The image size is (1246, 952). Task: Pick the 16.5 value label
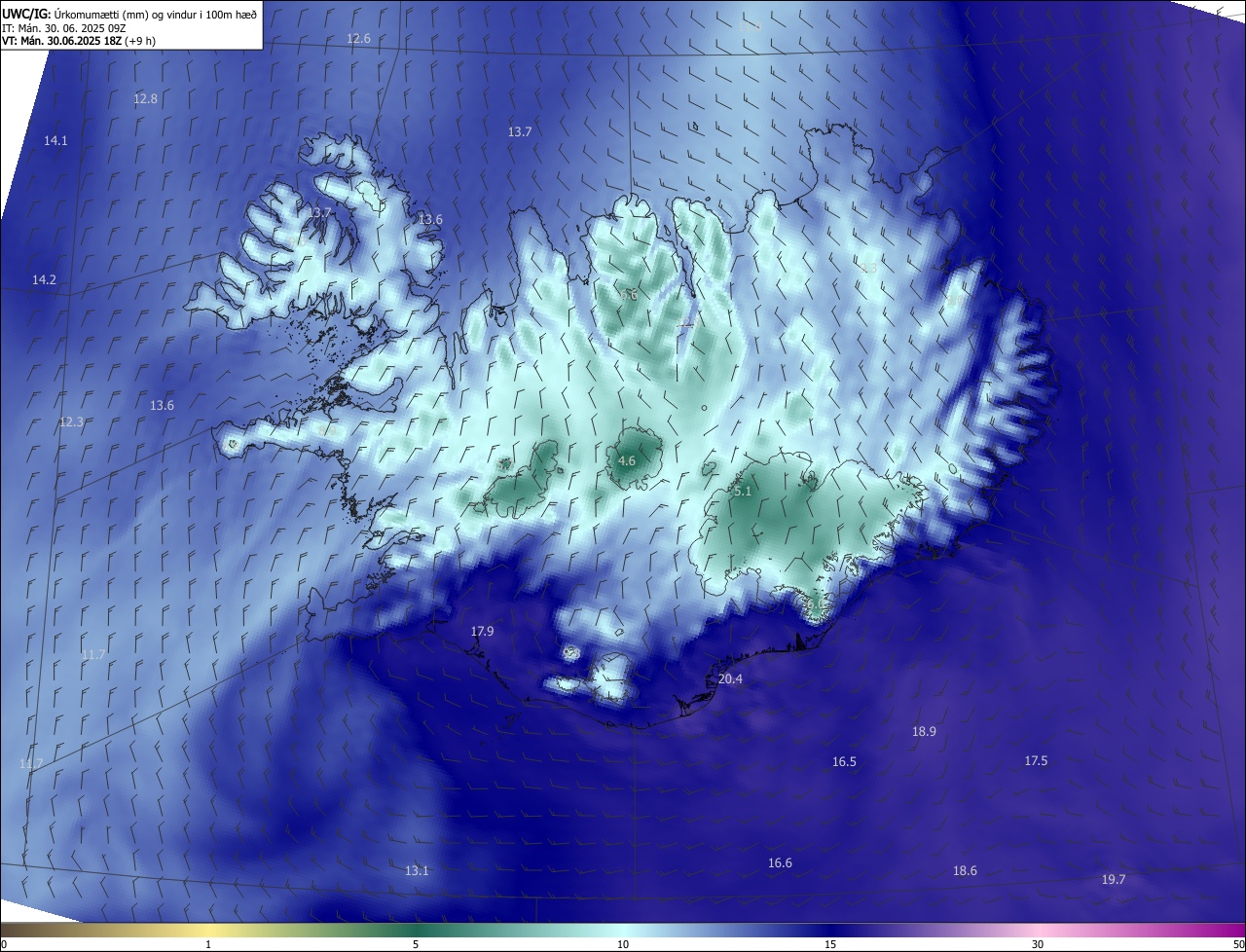pyautogui.click(x=844, y=762)
